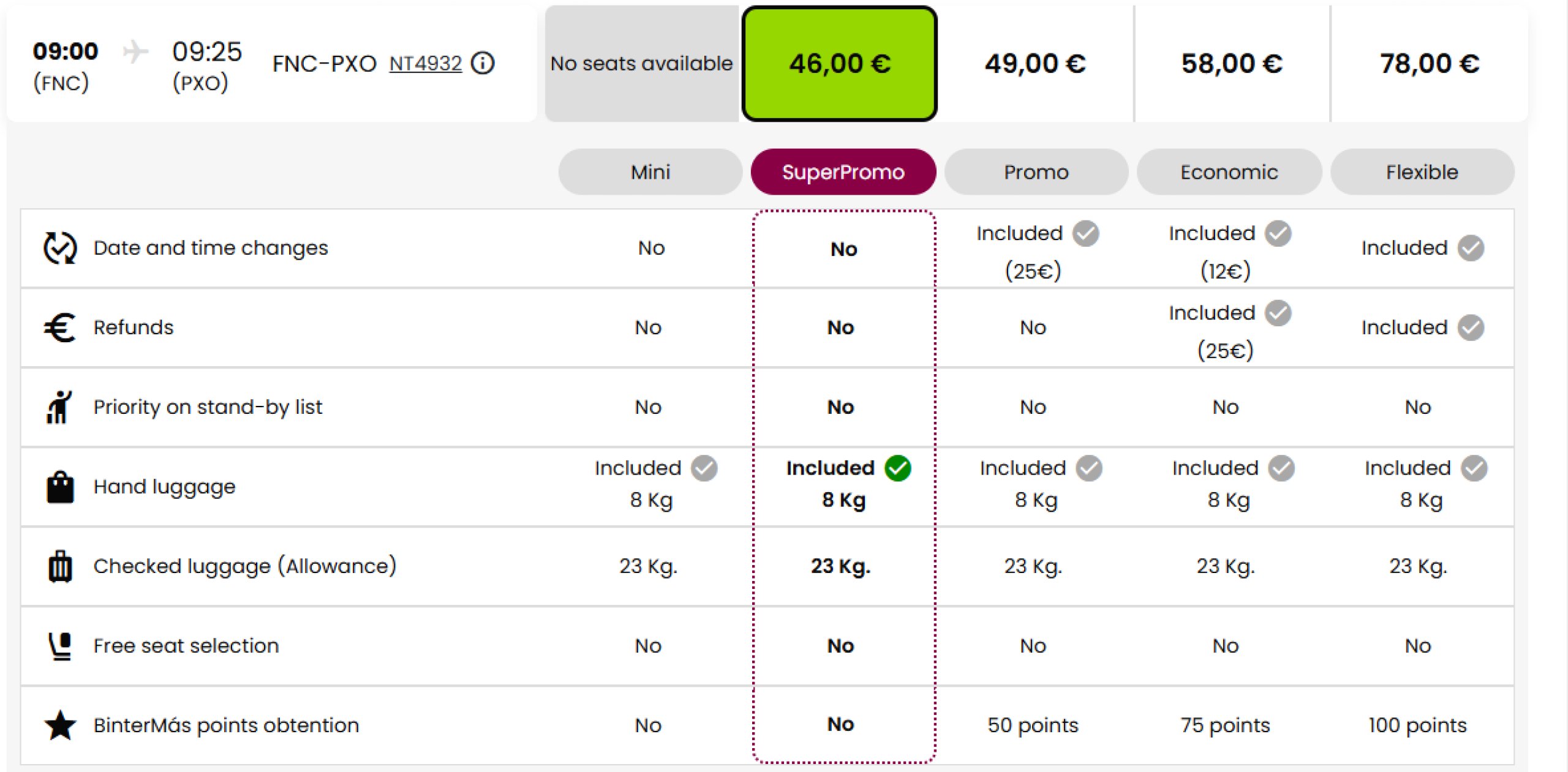The width and height of the screenshot is (1568, 772).
Task: Click the Date and time changes icon
Action: pyautogui.click(x=60, y=248)
